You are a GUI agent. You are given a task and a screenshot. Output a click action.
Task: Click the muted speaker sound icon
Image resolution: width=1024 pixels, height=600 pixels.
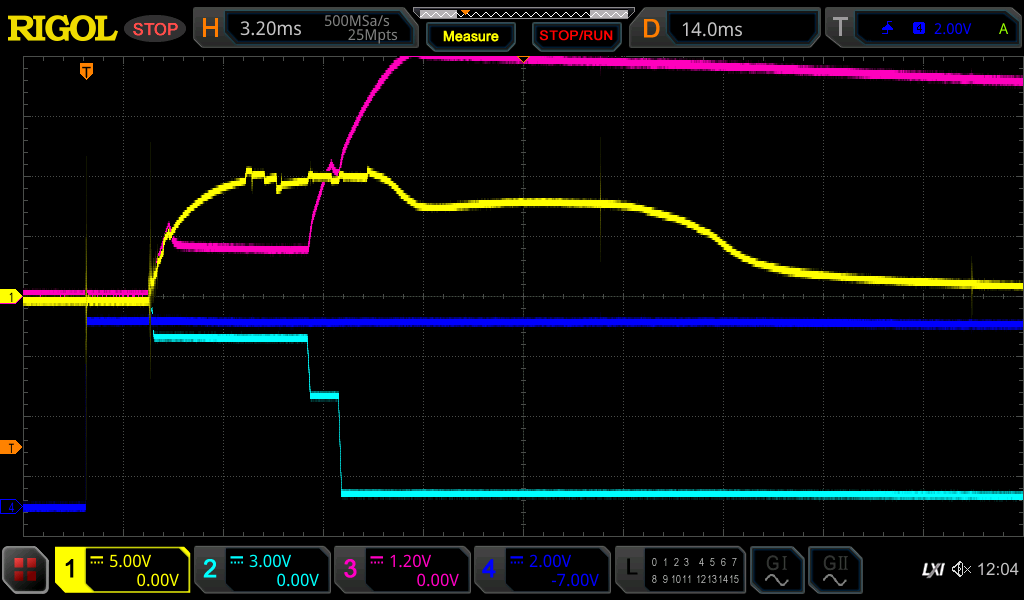[961, 570]
